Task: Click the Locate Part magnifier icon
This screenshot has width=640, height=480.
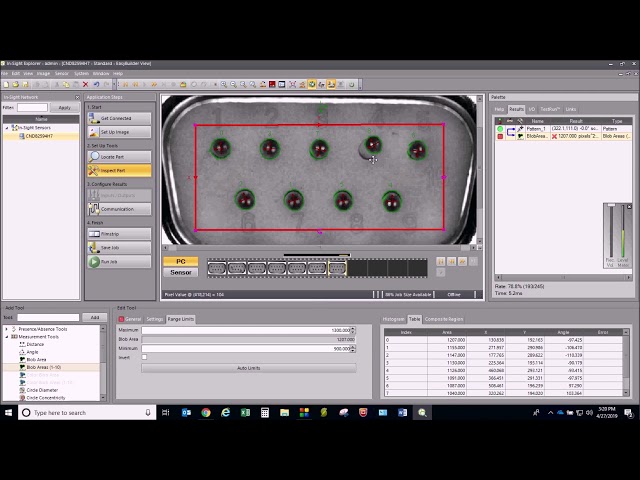Action: tap(94, 157)
